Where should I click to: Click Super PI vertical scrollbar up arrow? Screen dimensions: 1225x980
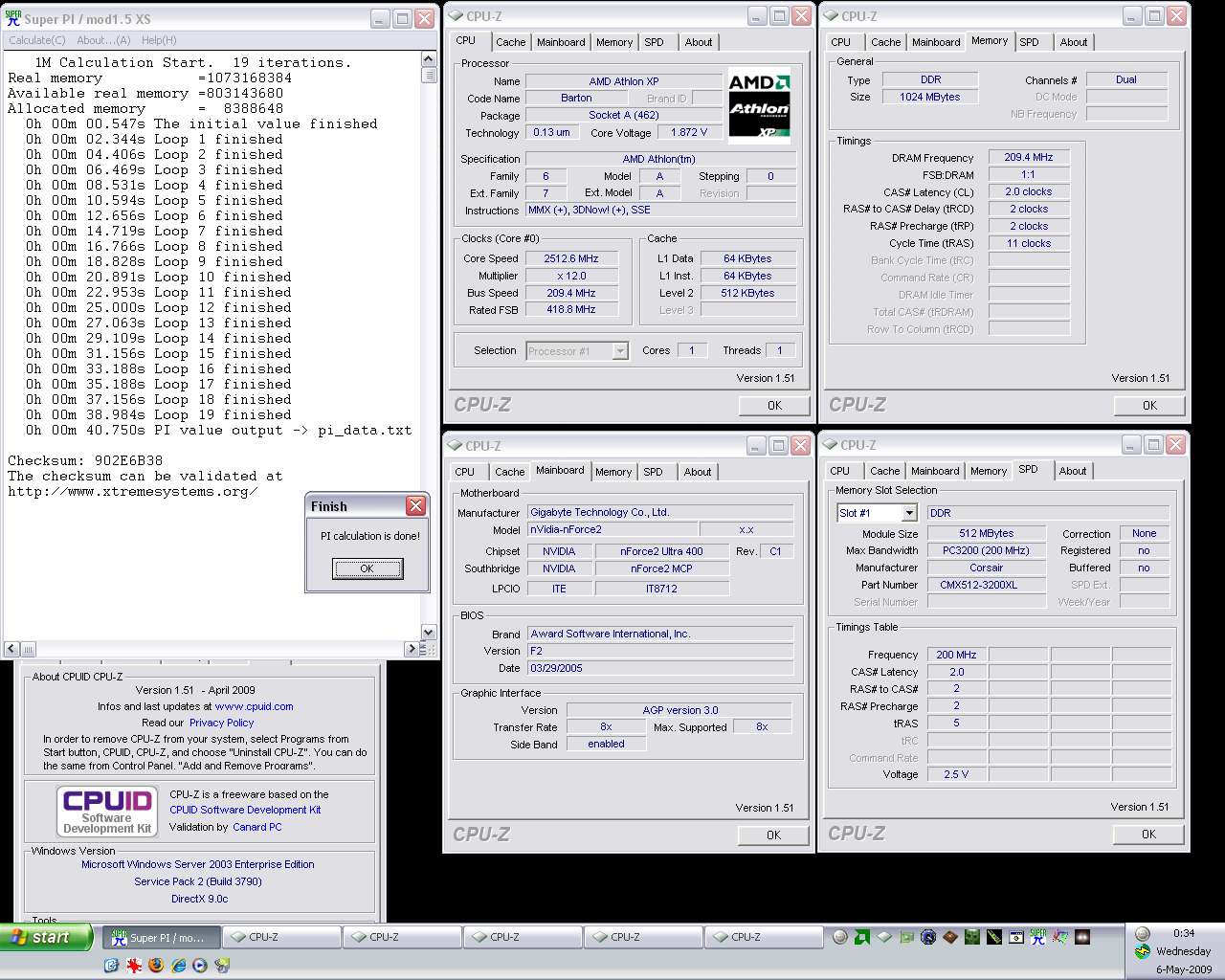click(x=429, y=59)
